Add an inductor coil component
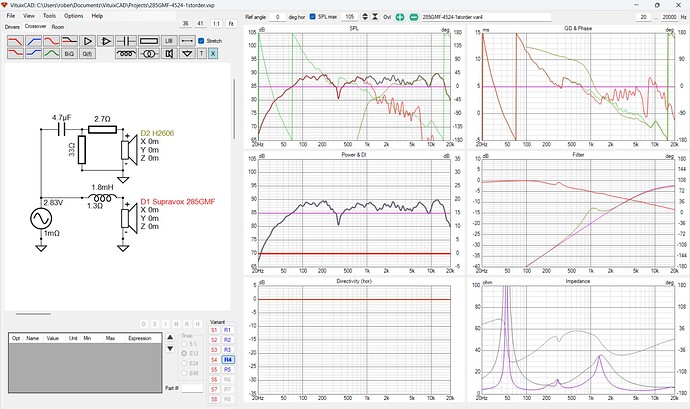Screen dimensions: 690x409 click(126, 54)
